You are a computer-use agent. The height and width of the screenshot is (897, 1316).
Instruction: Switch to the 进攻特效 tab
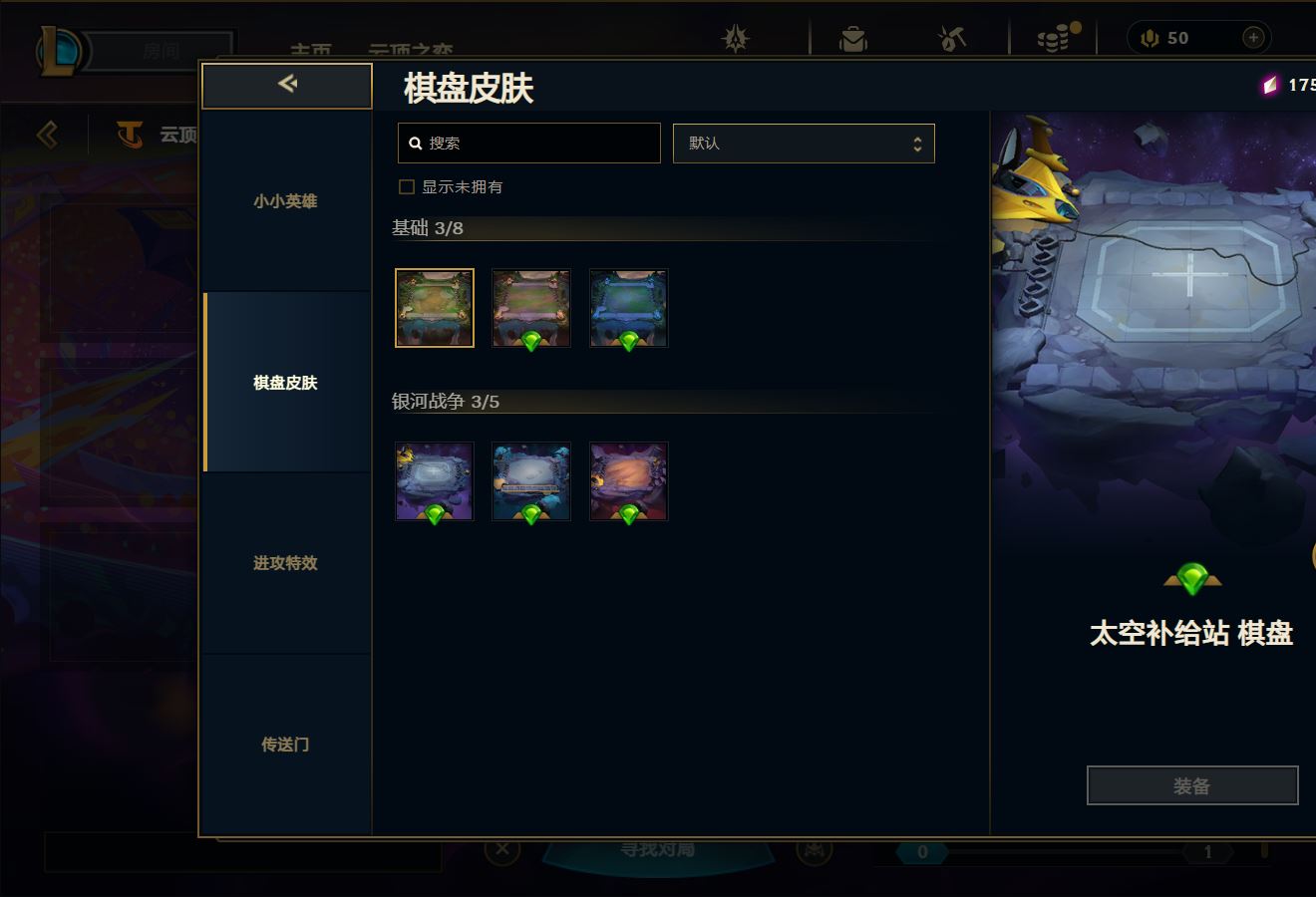coord(286,563)
